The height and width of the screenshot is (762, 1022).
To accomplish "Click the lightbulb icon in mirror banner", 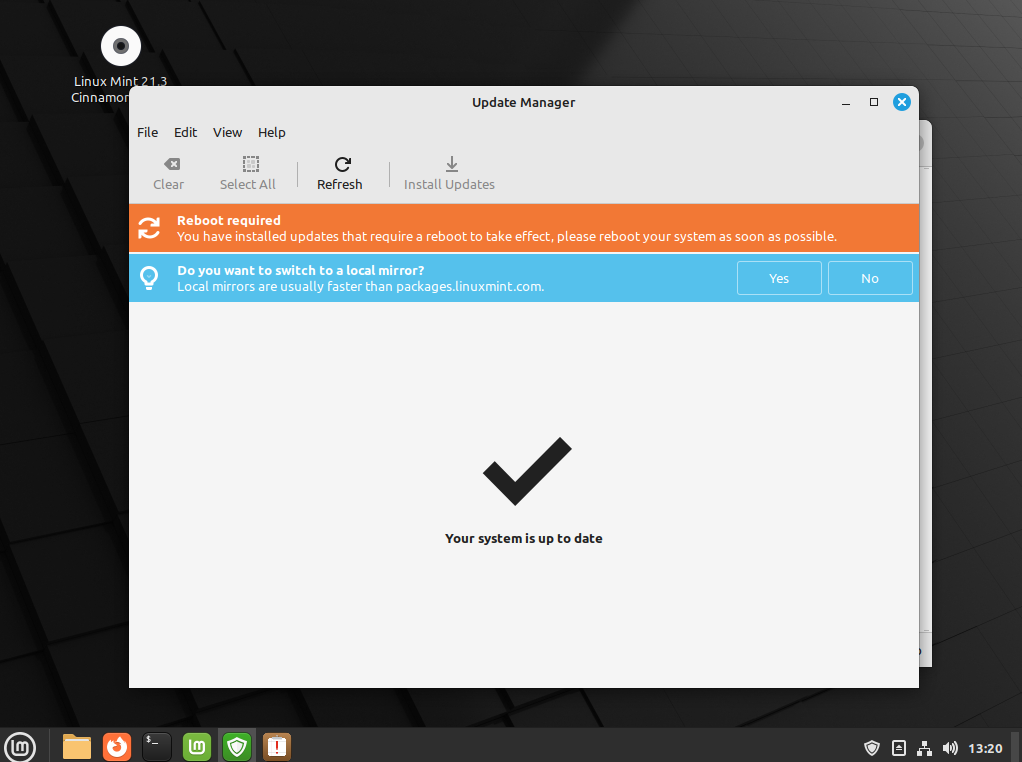I will 149,278.
